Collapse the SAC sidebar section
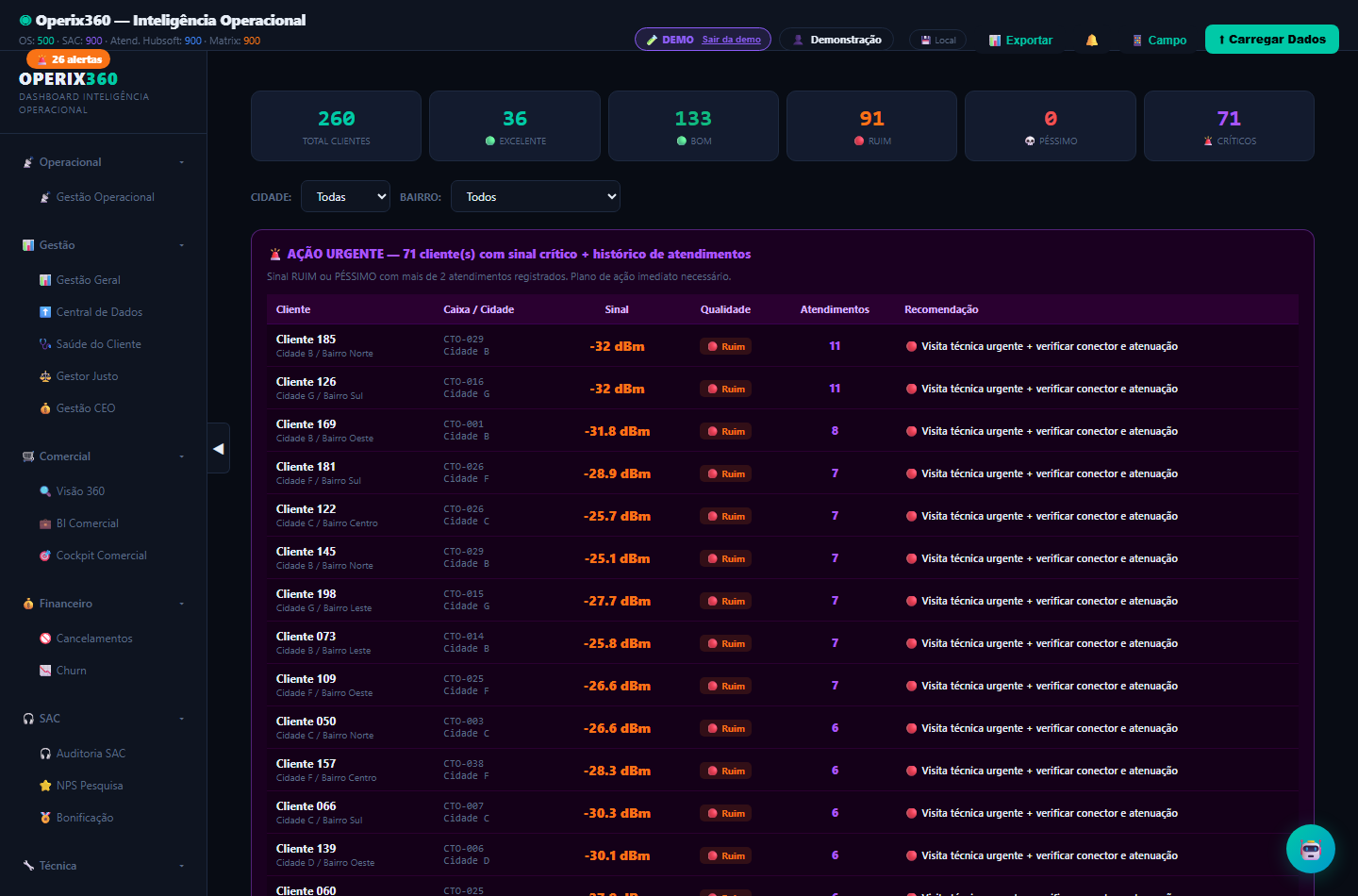This screenshot has height=896, width=1358. click(x=103, y=719)
